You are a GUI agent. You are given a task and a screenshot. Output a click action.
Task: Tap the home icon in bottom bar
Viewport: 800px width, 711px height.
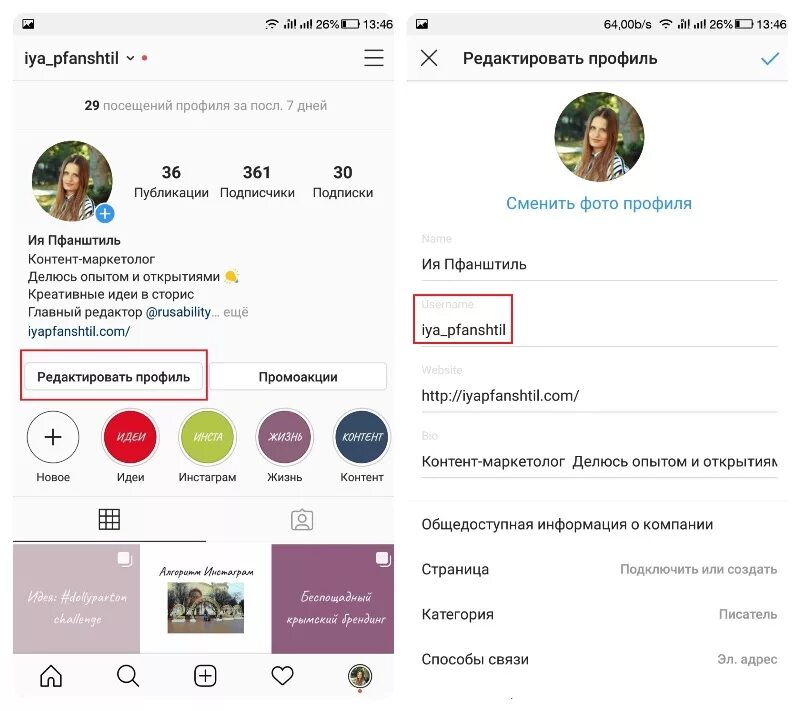click(x=51, y=676)
